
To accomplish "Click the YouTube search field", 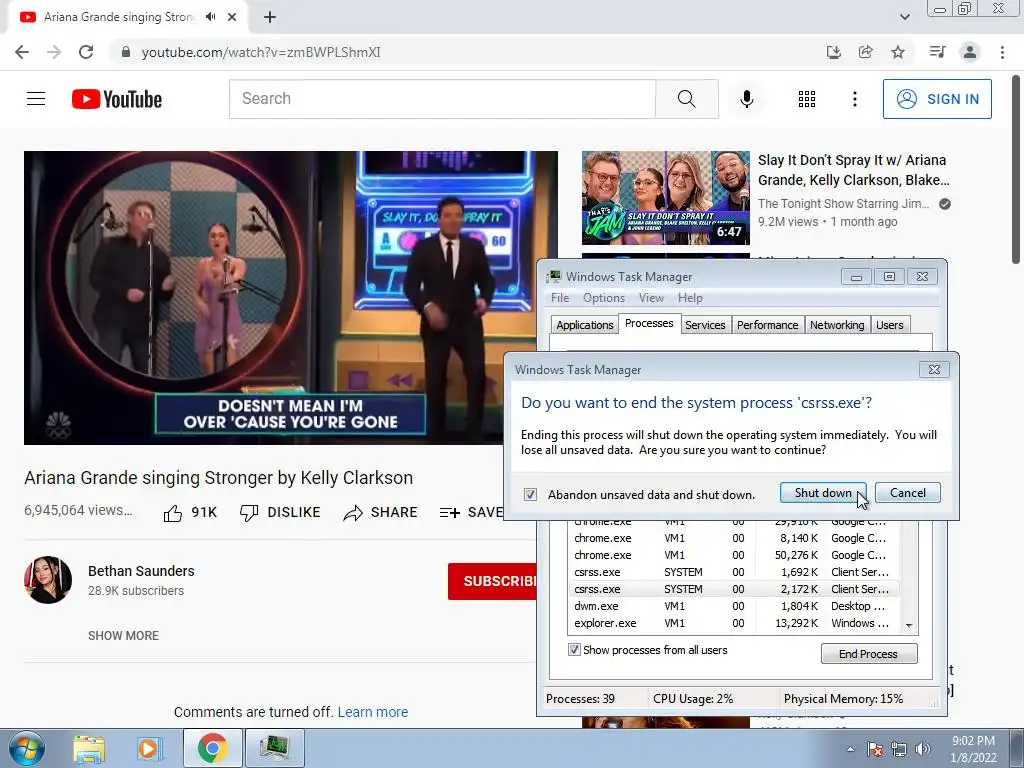I will point(442,99).
